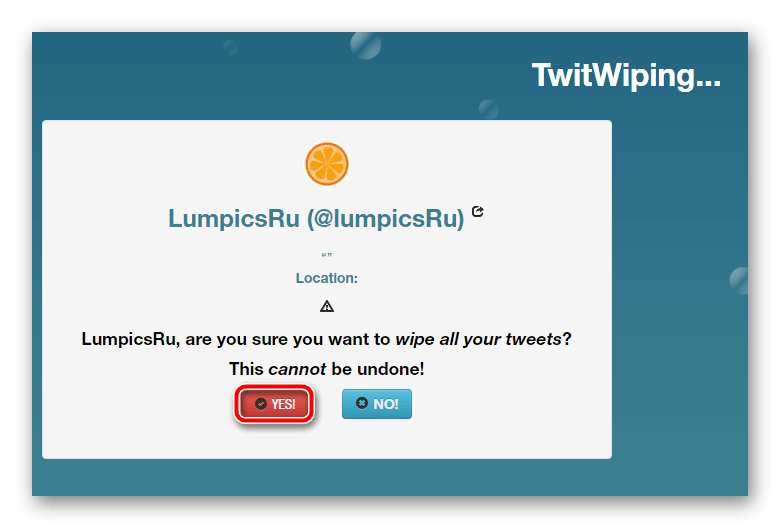
Task: Click the Location: label
Action: (327, 278)
